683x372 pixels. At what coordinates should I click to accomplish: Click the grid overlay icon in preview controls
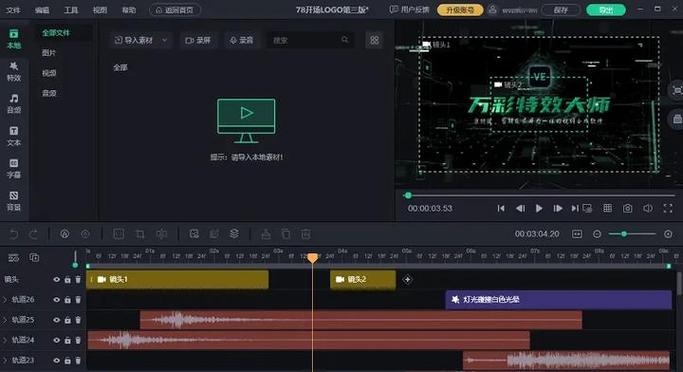[608, 209]
